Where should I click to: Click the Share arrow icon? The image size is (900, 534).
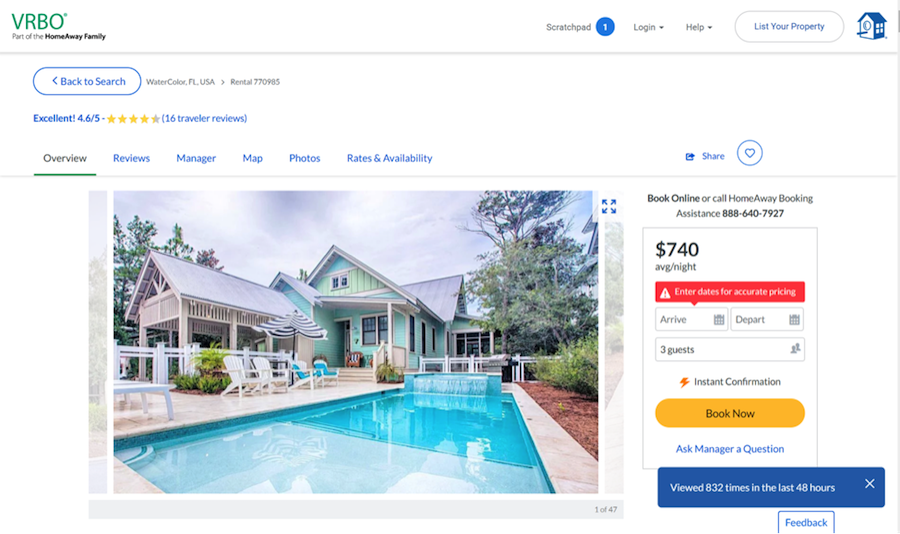pyautogui.click(x=690, y=156)
